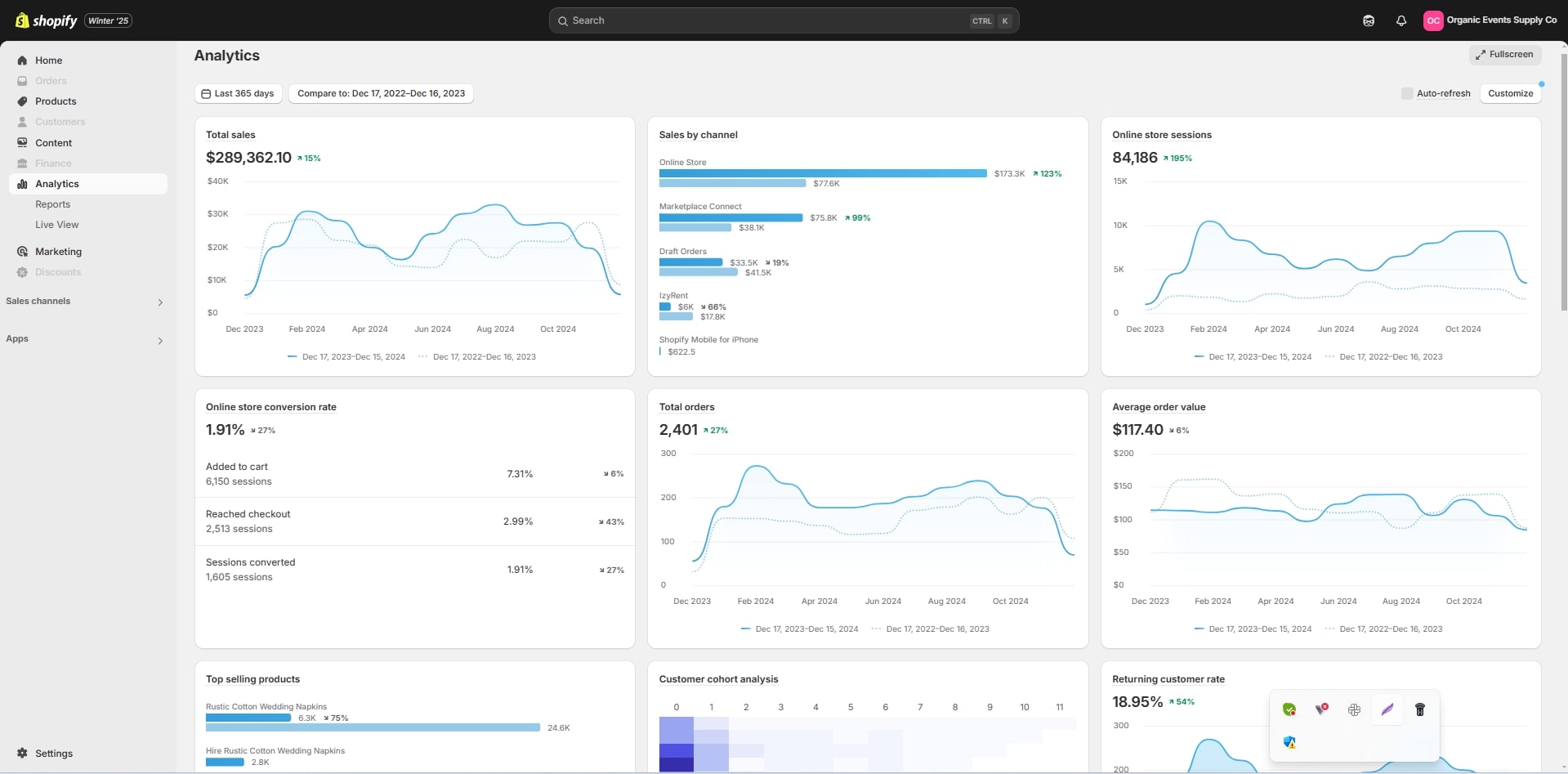
Task: Click the Shopify logo in the top bar
Action: click(47, 20)
